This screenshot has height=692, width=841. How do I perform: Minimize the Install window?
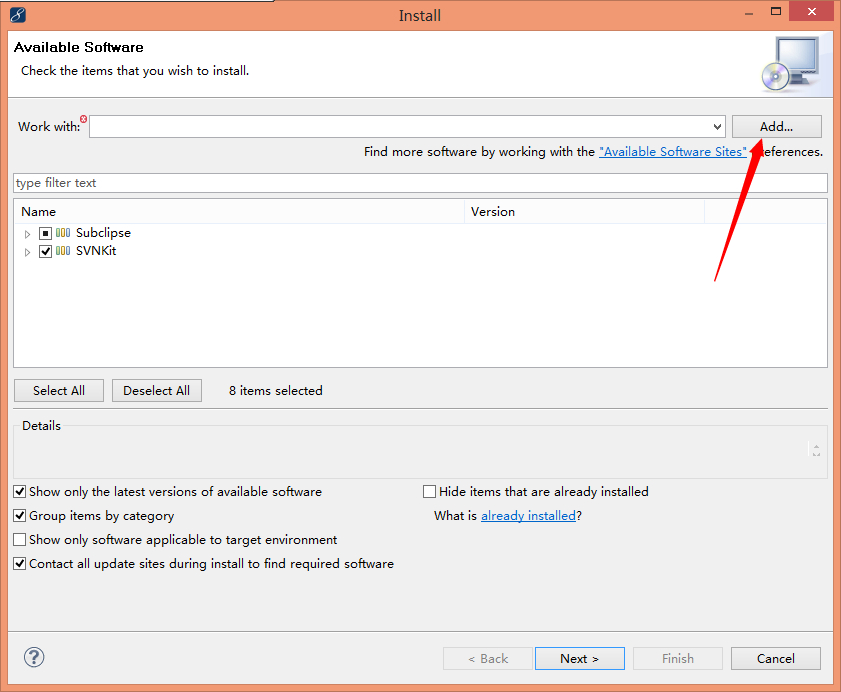(749, 12)
